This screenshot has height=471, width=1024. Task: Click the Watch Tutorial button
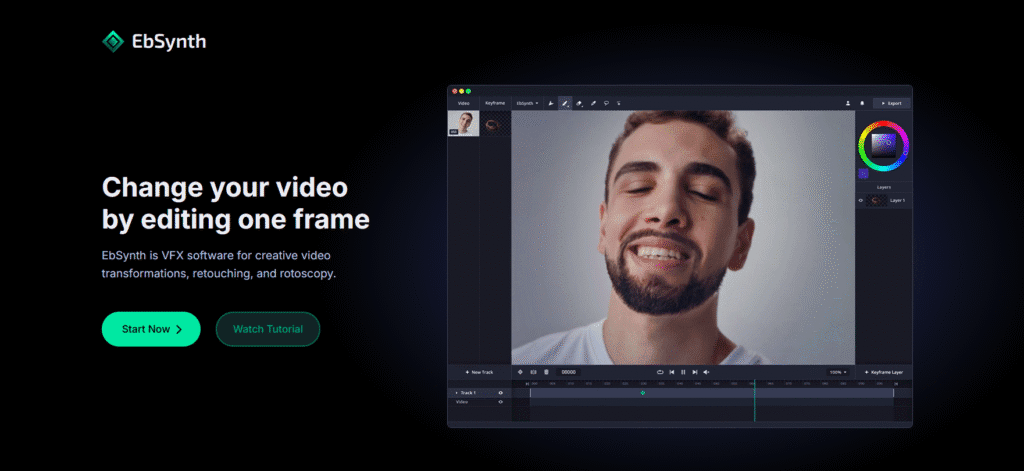point(267,329)
